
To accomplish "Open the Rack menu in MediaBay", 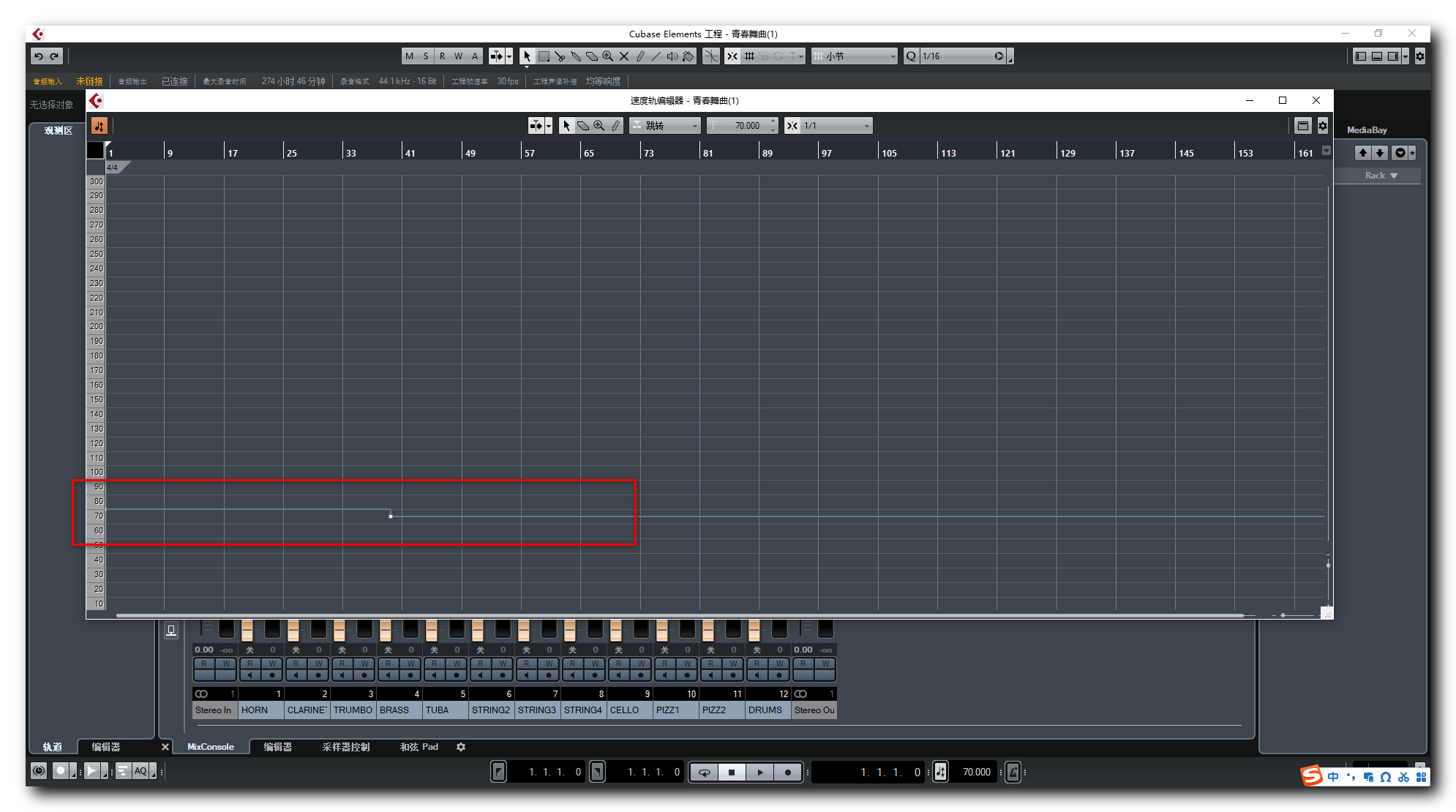I will coord(1381,176).
